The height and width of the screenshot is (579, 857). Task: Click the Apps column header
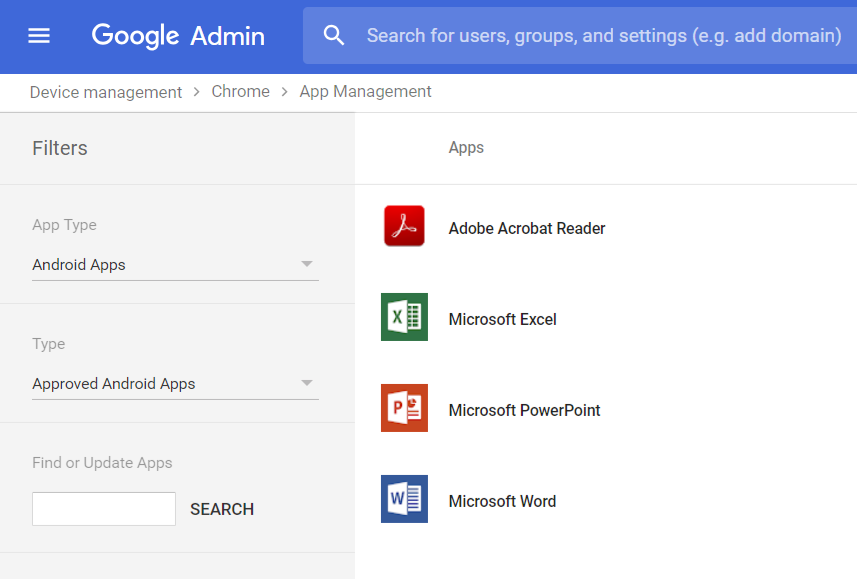click(x=466, y=148)
